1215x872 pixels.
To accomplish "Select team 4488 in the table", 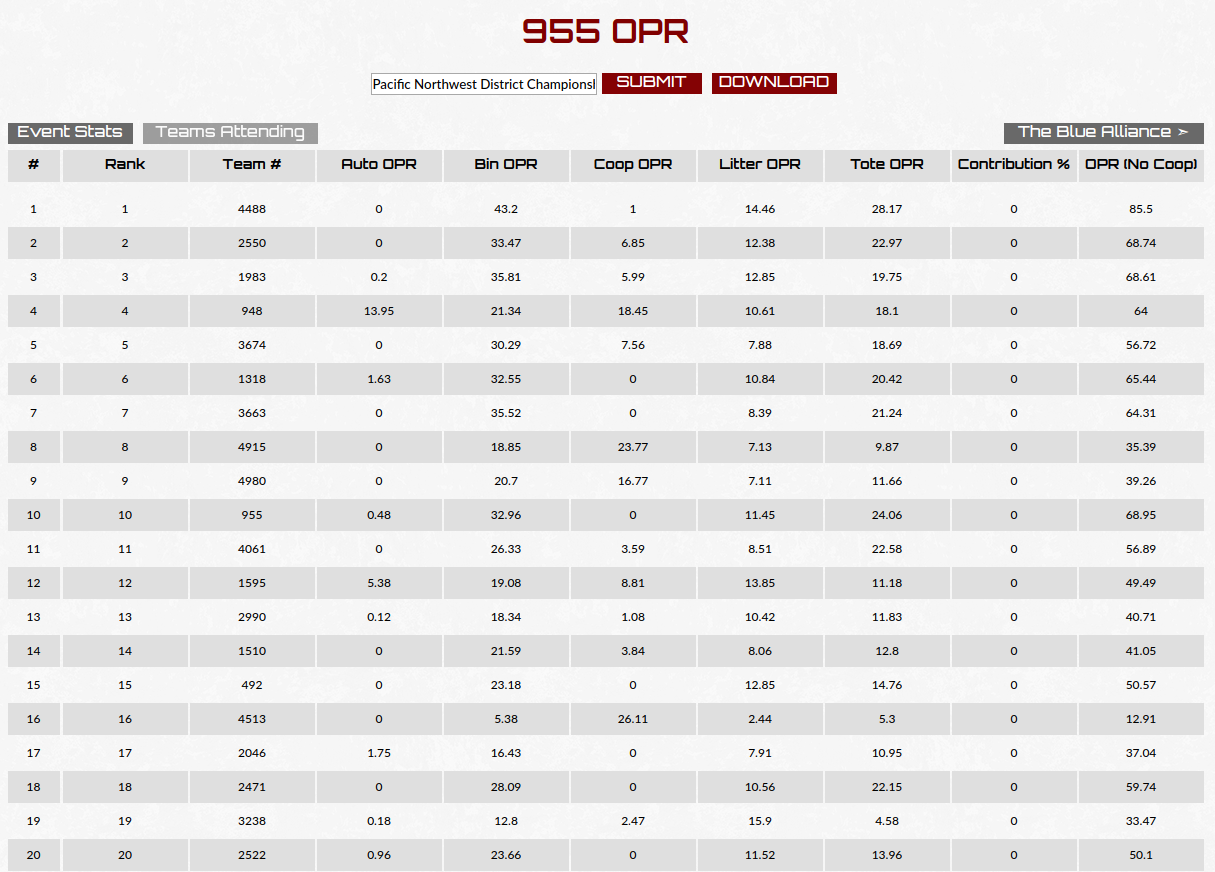I will 252,209.
